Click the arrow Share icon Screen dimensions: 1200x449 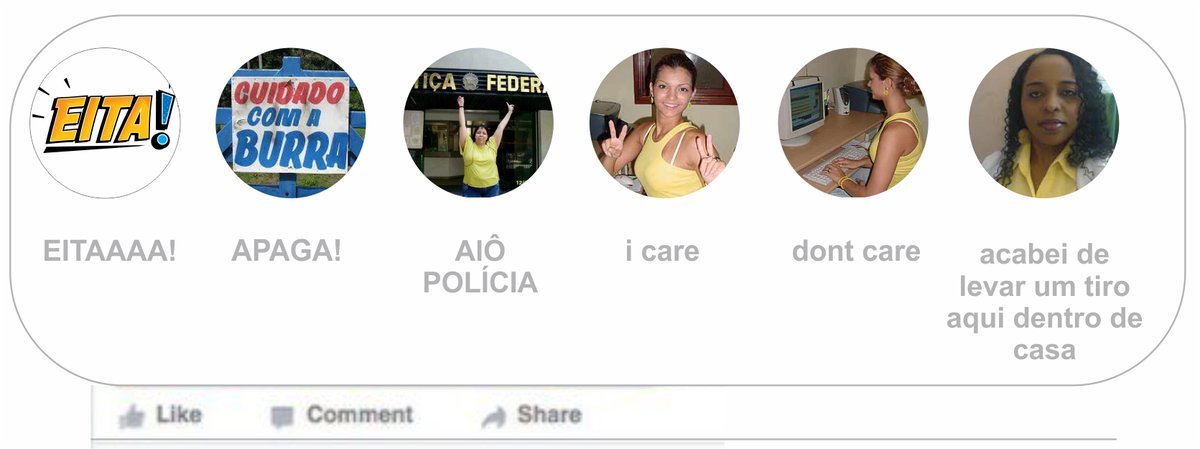[x=494, y=417]
